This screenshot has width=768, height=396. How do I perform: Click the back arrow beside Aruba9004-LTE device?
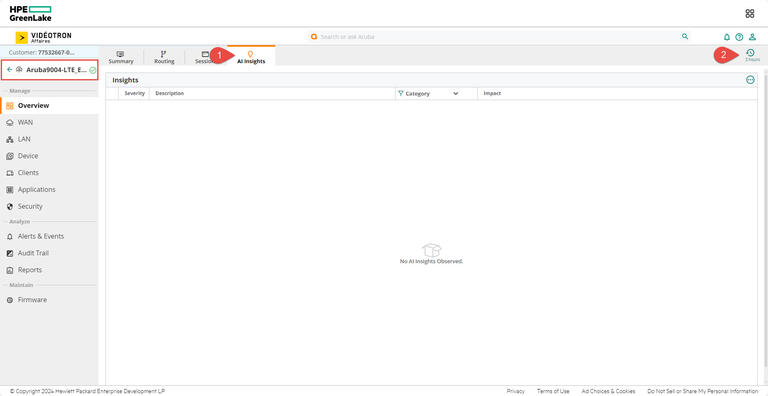[10, 70]
